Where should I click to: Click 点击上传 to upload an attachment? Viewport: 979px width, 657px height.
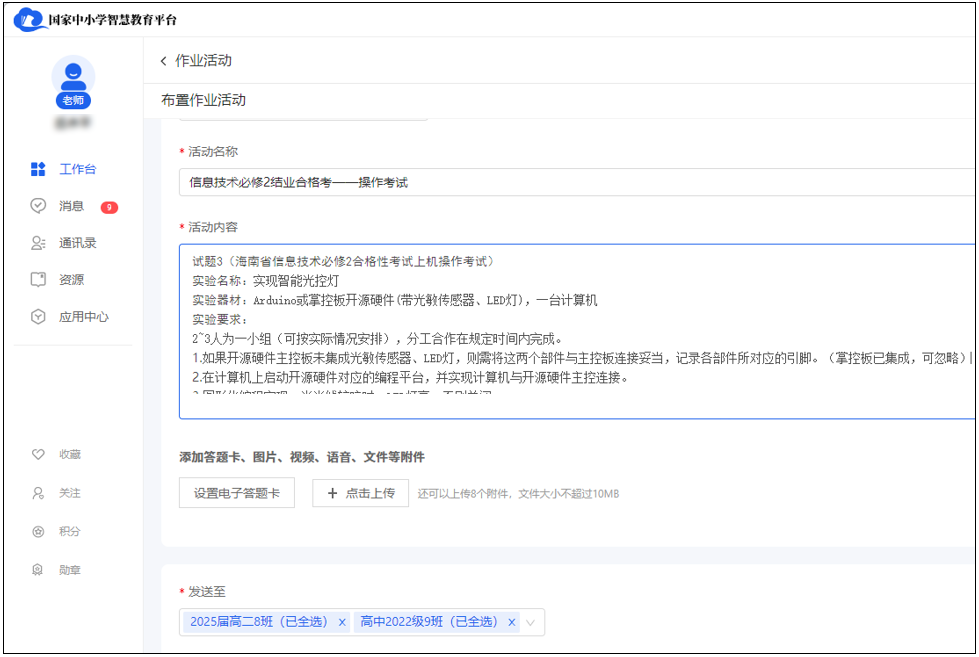360,492
